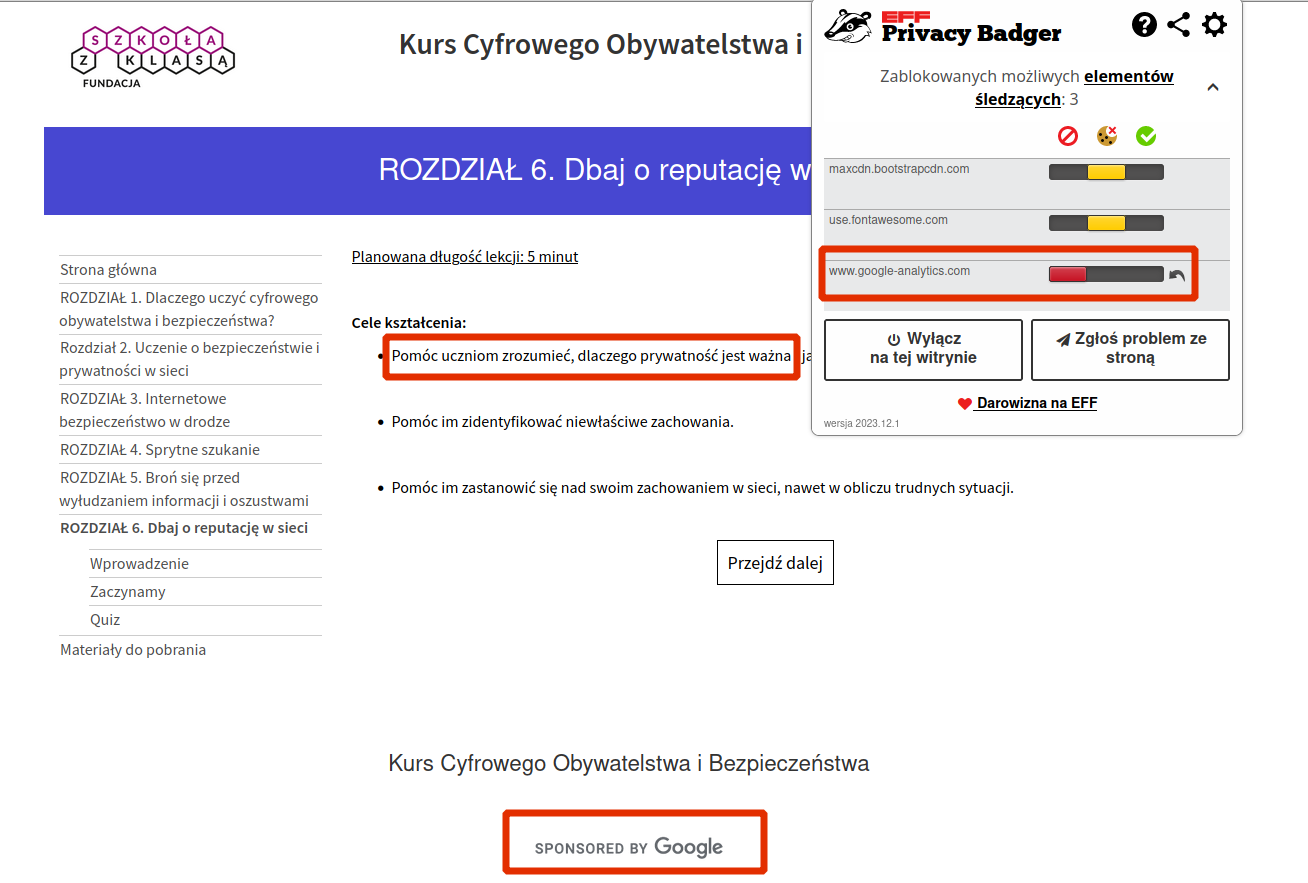The height and width of the screenshot is (883, 1308).
Task: Click the Przejdź dalej button
Action: [775, 563]
